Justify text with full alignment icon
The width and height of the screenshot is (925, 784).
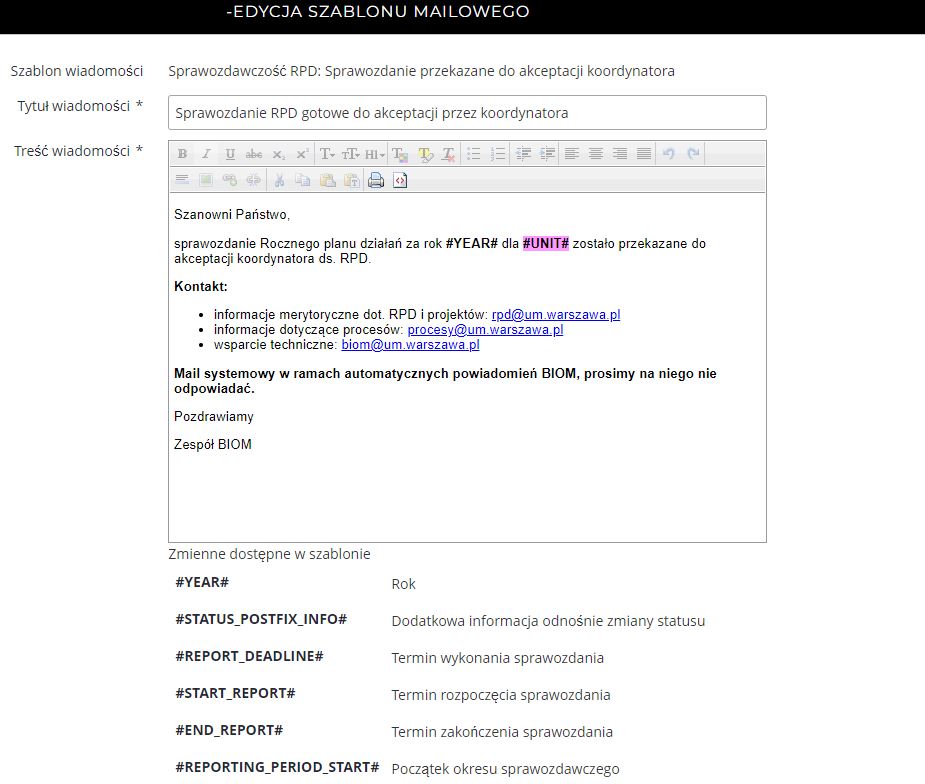point(644,154)
